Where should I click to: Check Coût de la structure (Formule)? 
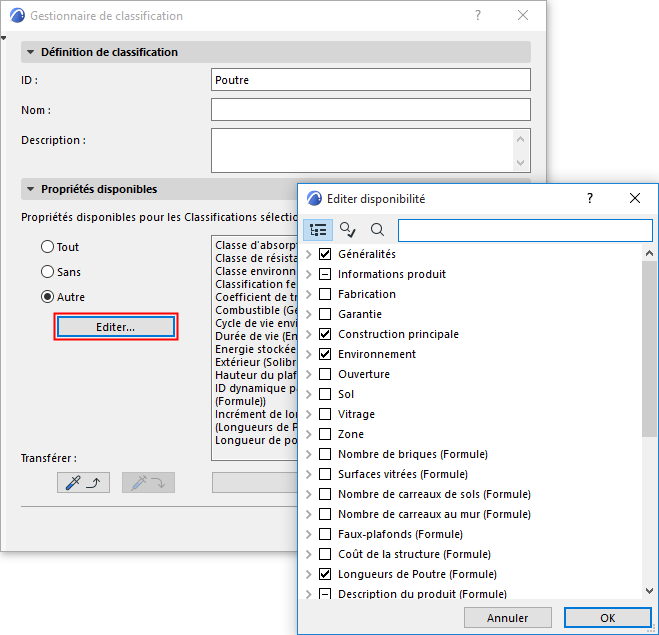(x=325, y=554)
